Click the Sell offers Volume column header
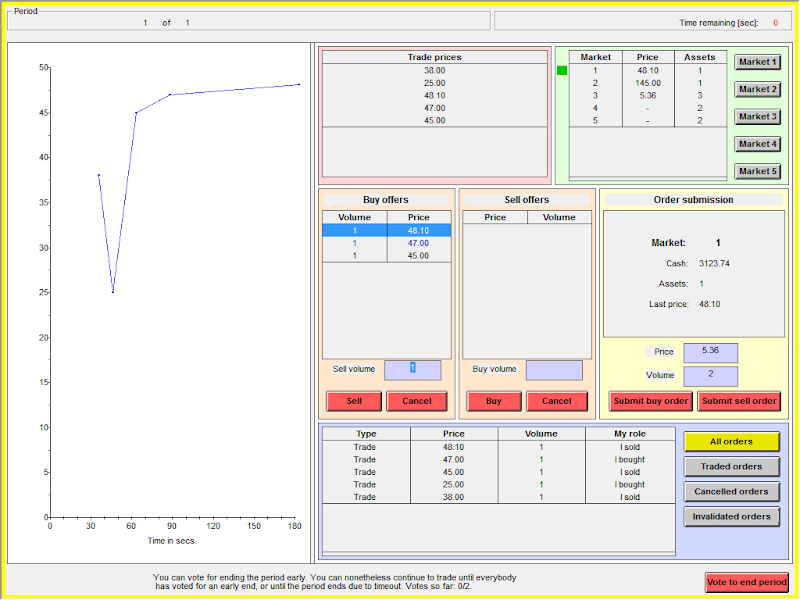Viewport: 800px width, 600px height. (x=559, y=217)
